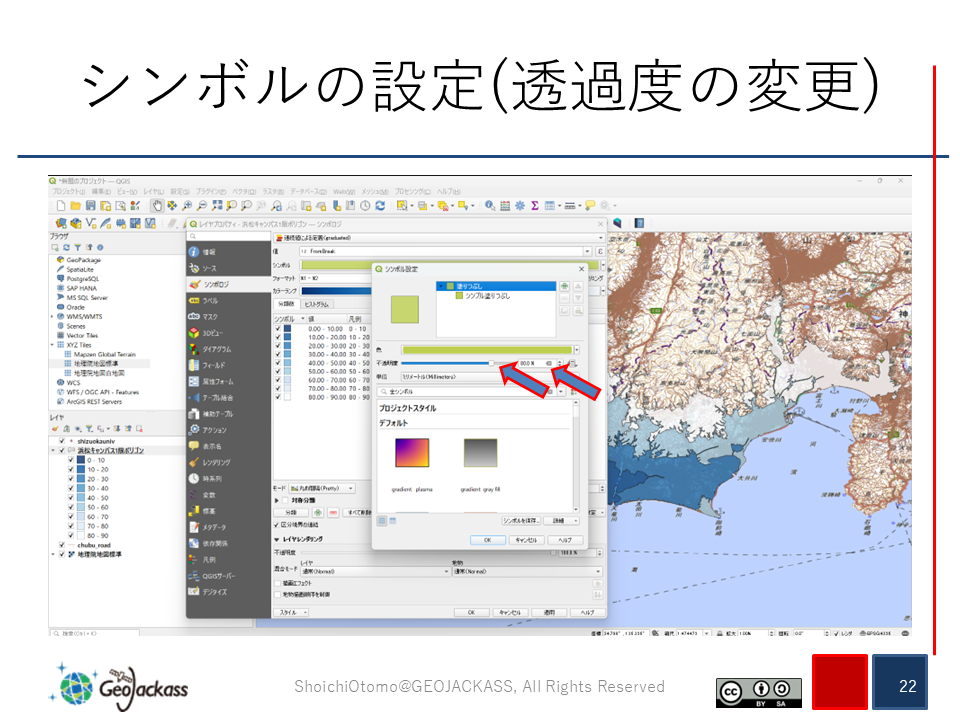Click the 不透明度 opacity slider handle
The image size is (960, 720).
click(x=491, y=363)
